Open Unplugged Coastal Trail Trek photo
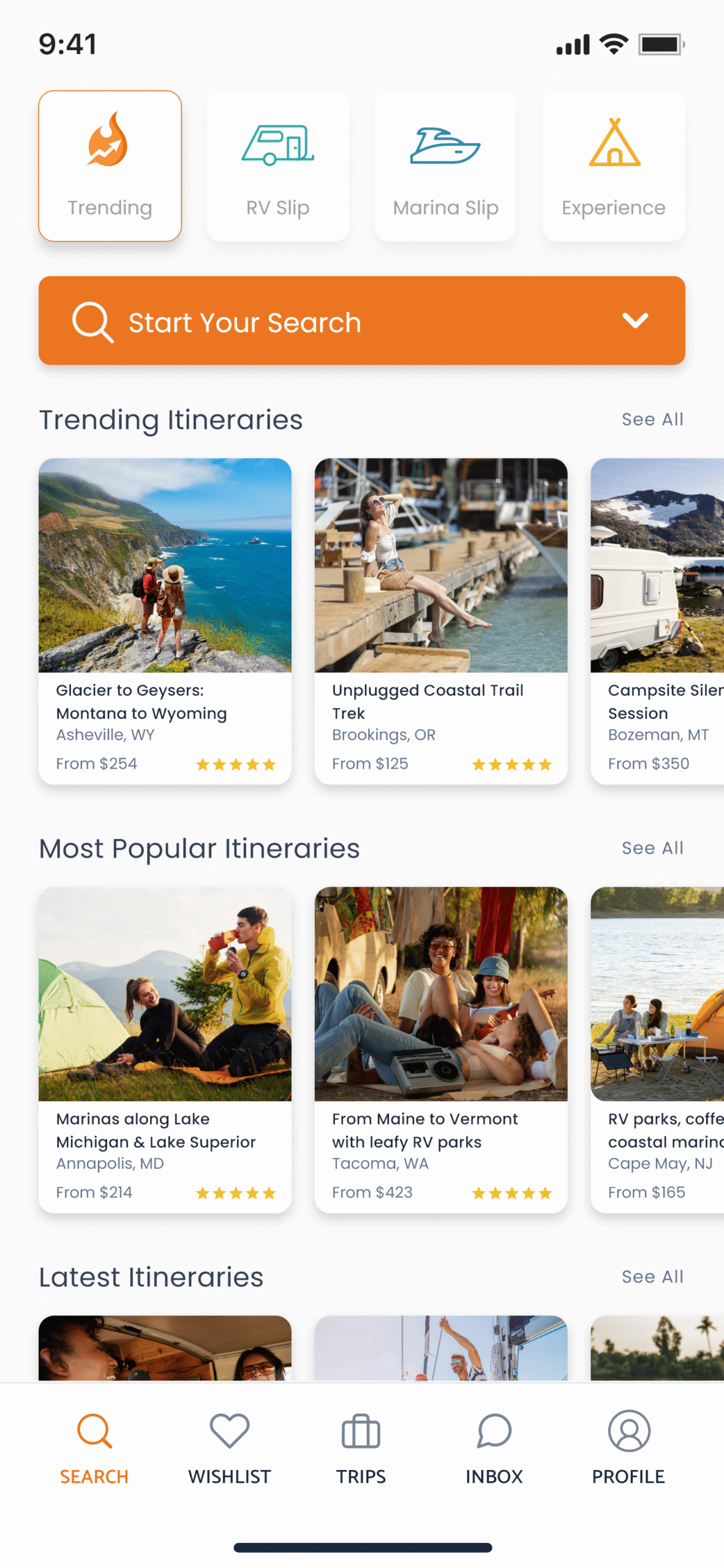 [441, 565]
